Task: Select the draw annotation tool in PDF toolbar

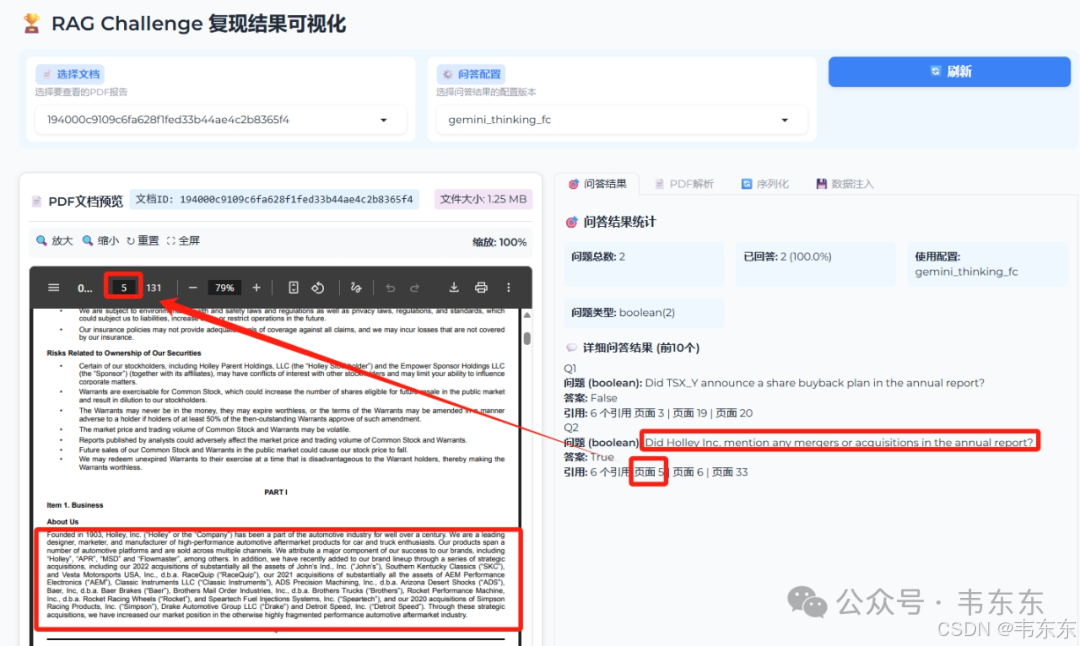Action: (x=356, y=288)
